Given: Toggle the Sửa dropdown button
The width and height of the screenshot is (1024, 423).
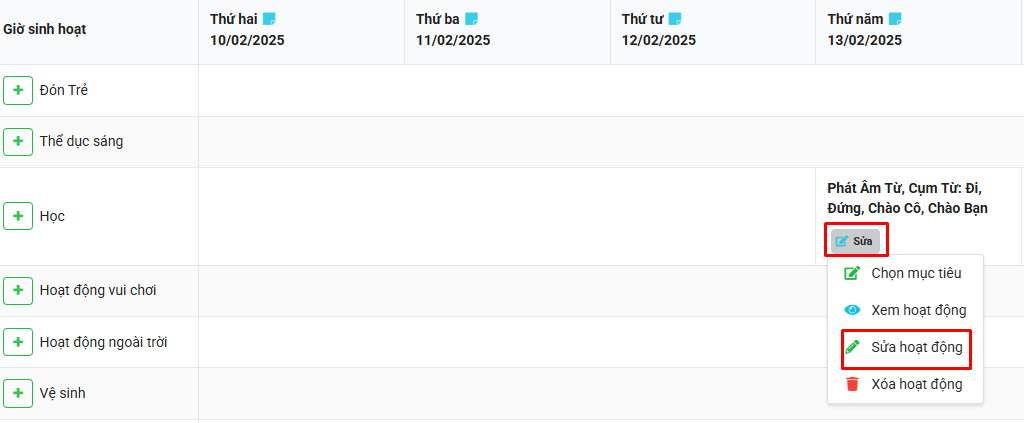Looking at the screenshot, I should [x=855, y=241].
